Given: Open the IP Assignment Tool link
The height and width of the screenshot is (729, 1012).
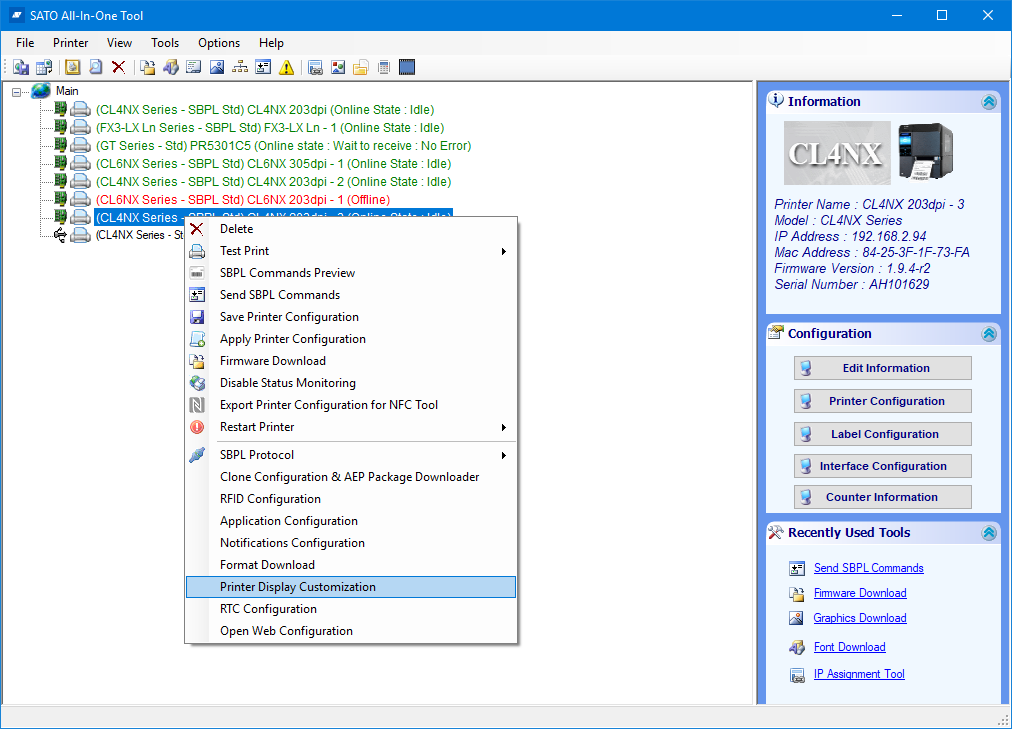Looking at the screenshot, I should (859, 674).
